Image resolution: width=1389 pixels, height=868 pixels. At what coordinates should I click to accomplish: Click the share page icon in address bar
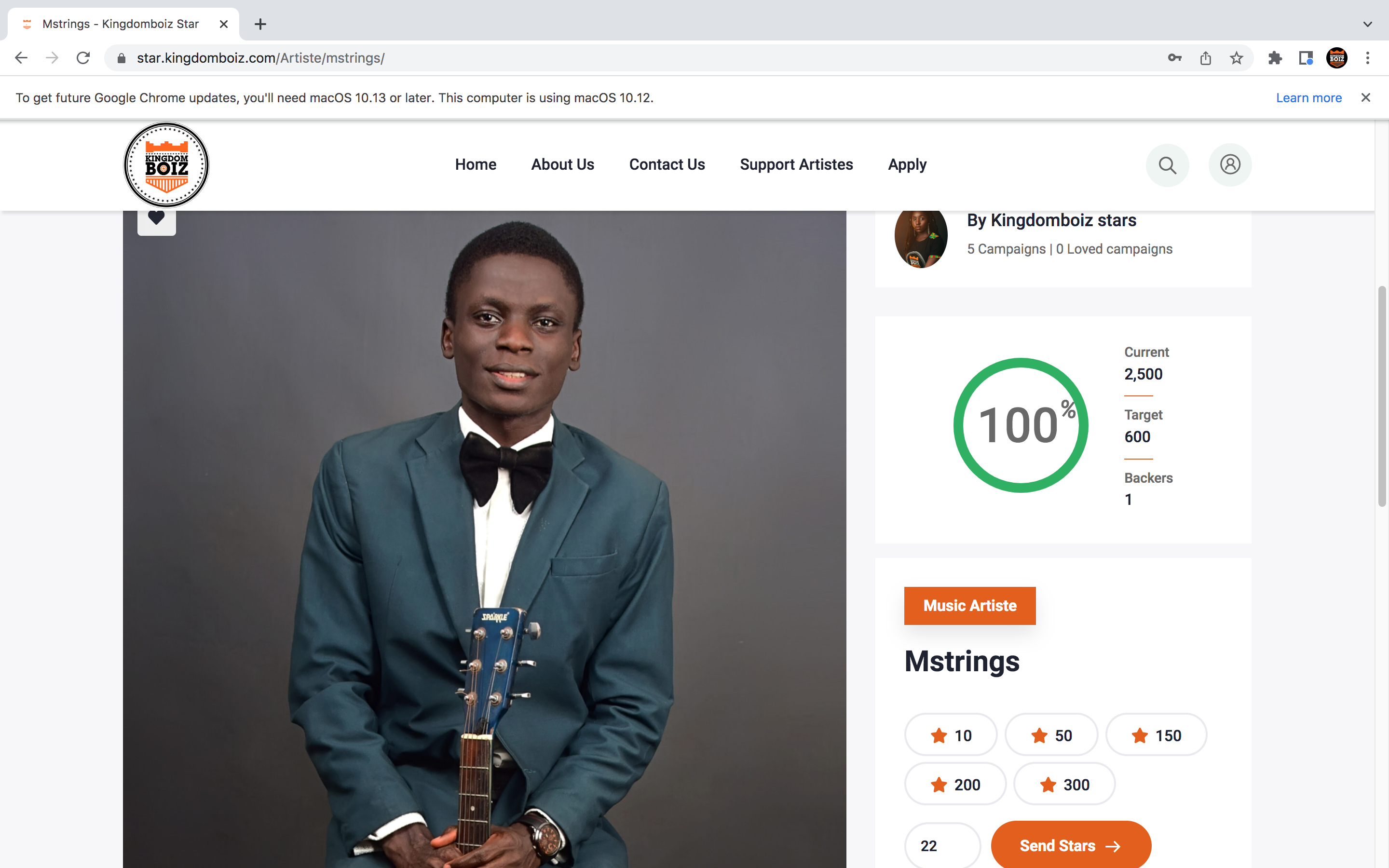[x=1205, y=58]
